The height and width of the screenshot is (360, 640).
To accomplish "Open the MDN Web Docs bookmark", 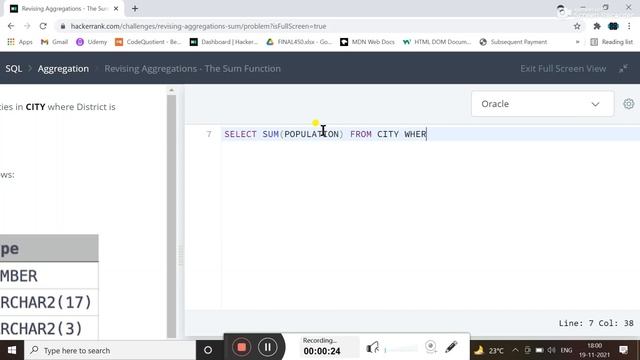I will click(367, 42).
